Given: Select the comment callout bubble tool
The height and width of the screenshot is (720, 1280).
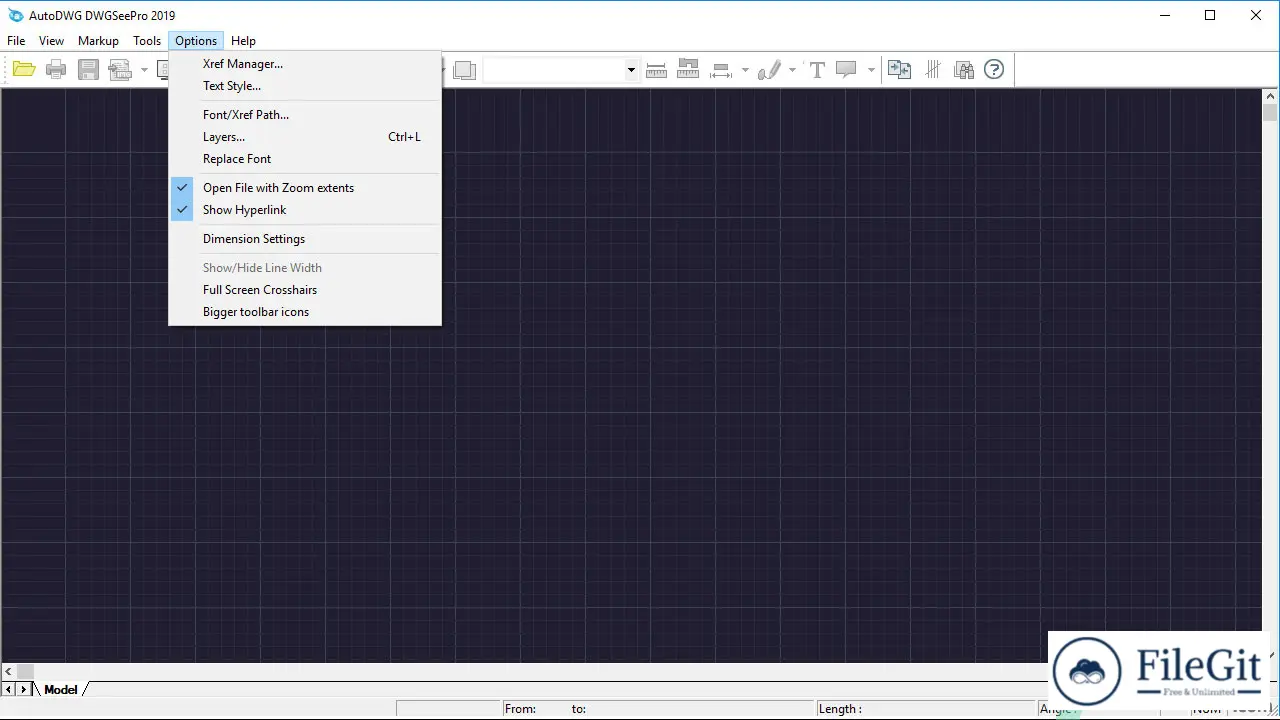Looking at the screenshot, I should [847, 69].
